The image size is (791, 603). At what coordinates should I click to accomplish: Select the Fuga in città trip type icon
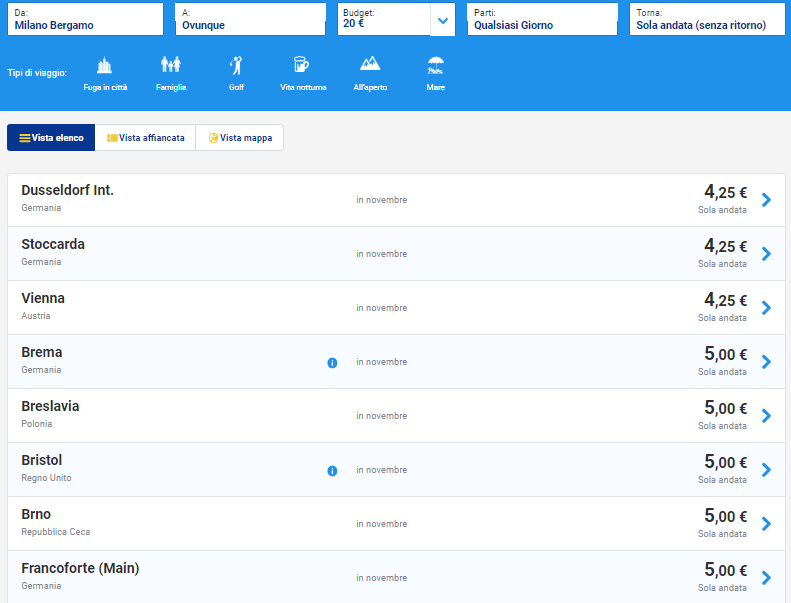(x=105, y=66)
